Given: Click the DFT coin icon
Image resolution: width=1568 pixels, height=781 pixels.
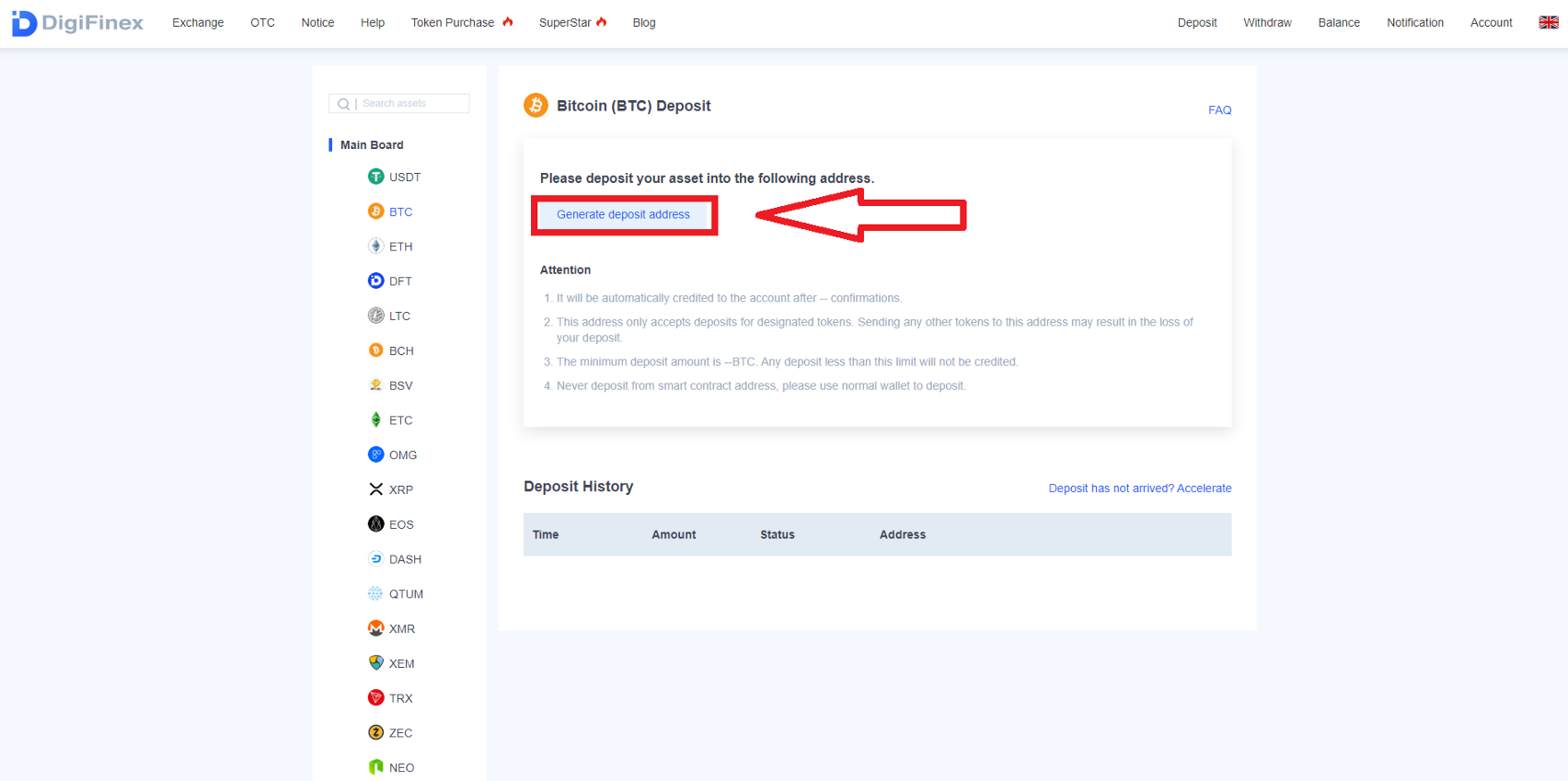Looking at the screenshot, I should [x=375, y=281].
